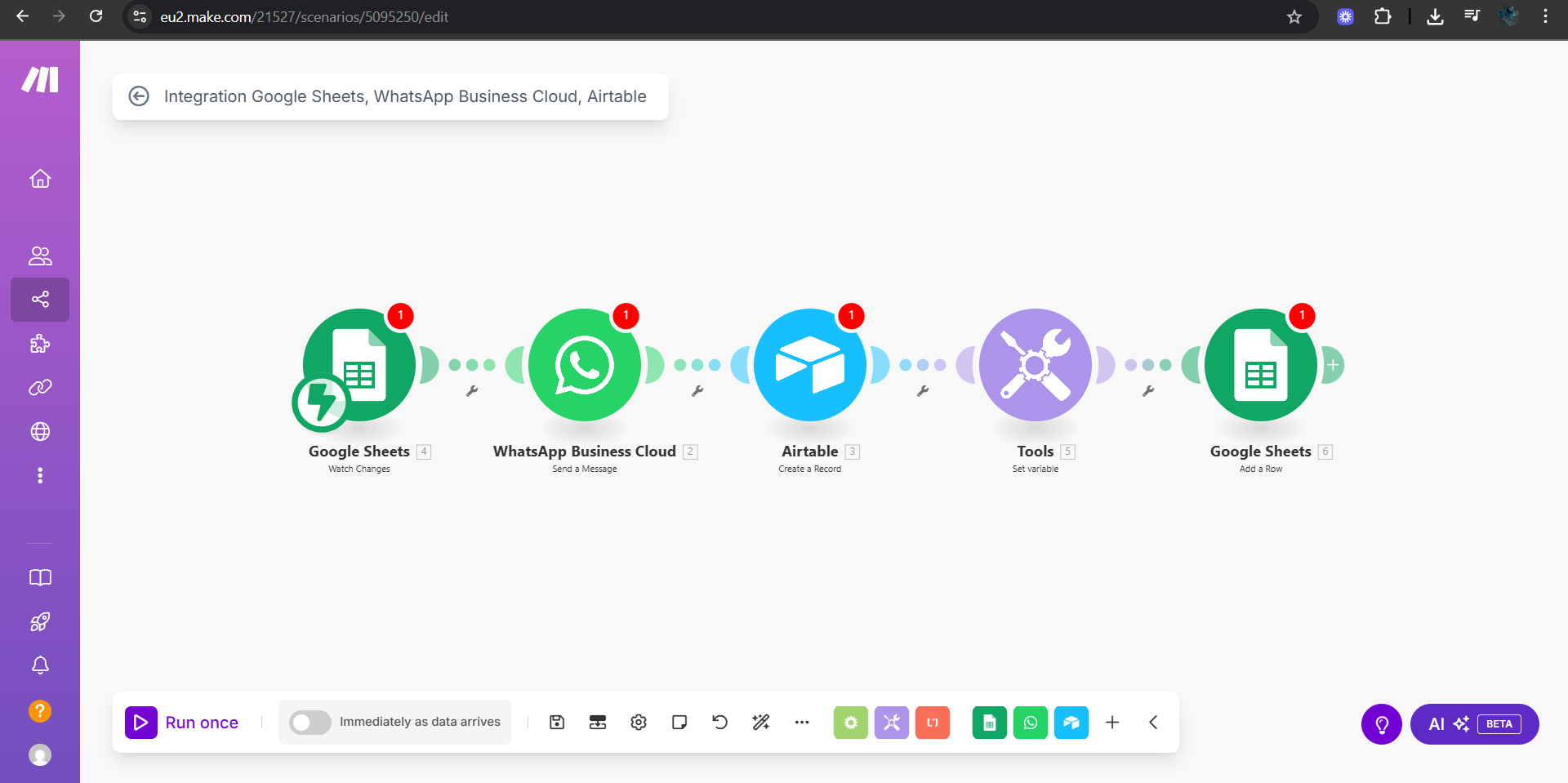The height and width of the screenshot is (783, 1568).
Task: Collapse the favorites toolbar chevron
Action: pyautogui.click(x=1153, y=722)
